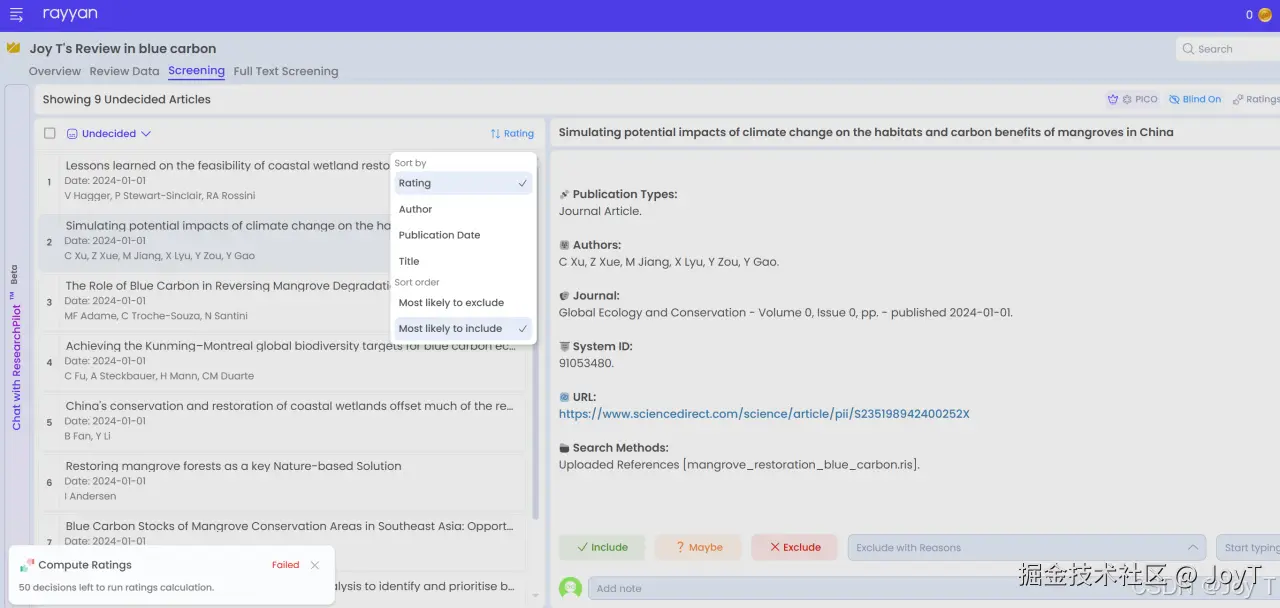Choose Most likely to exclude order
Viewport: 1280px width, 608px height.
[x=463, y=302]
